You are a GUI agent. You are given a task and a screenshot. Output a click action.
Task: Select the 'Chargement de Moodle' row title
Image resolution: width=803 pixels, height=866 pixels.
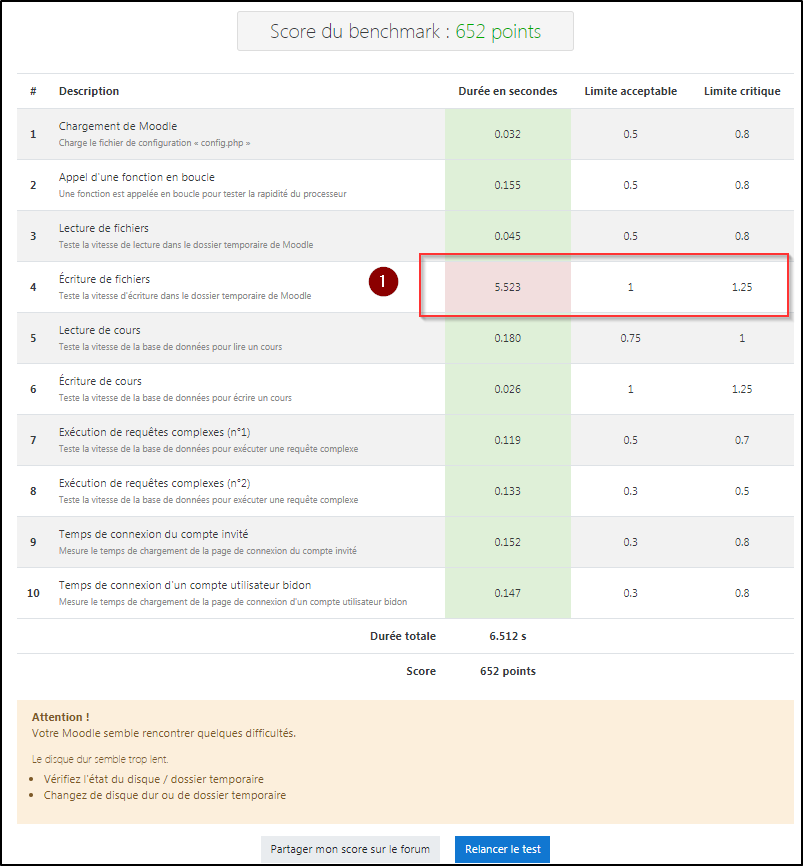pyautogui.click(x=118, y=126)
